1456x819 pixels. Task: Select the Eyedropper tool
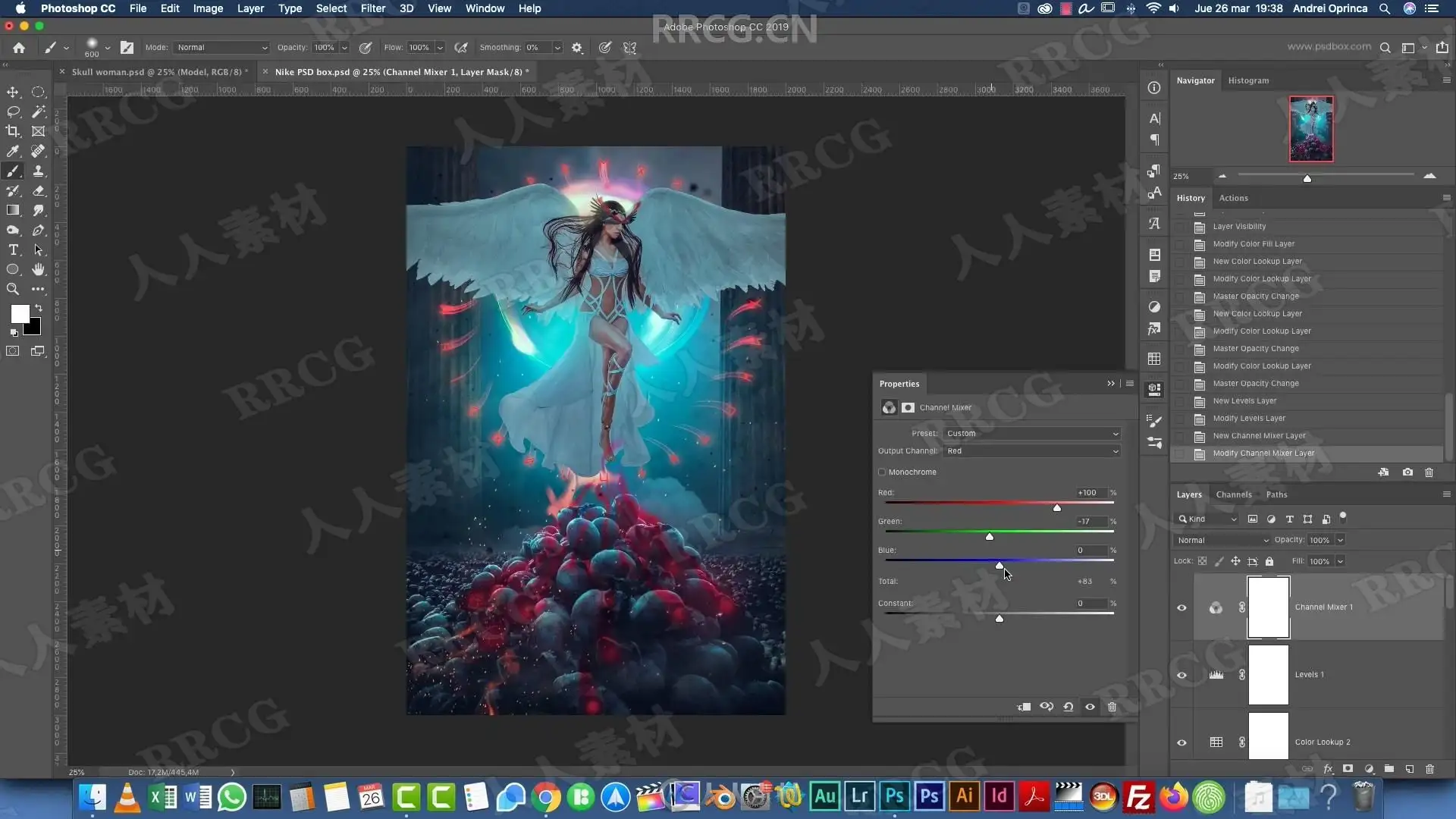pyautogui.click(x=13, y=151)
